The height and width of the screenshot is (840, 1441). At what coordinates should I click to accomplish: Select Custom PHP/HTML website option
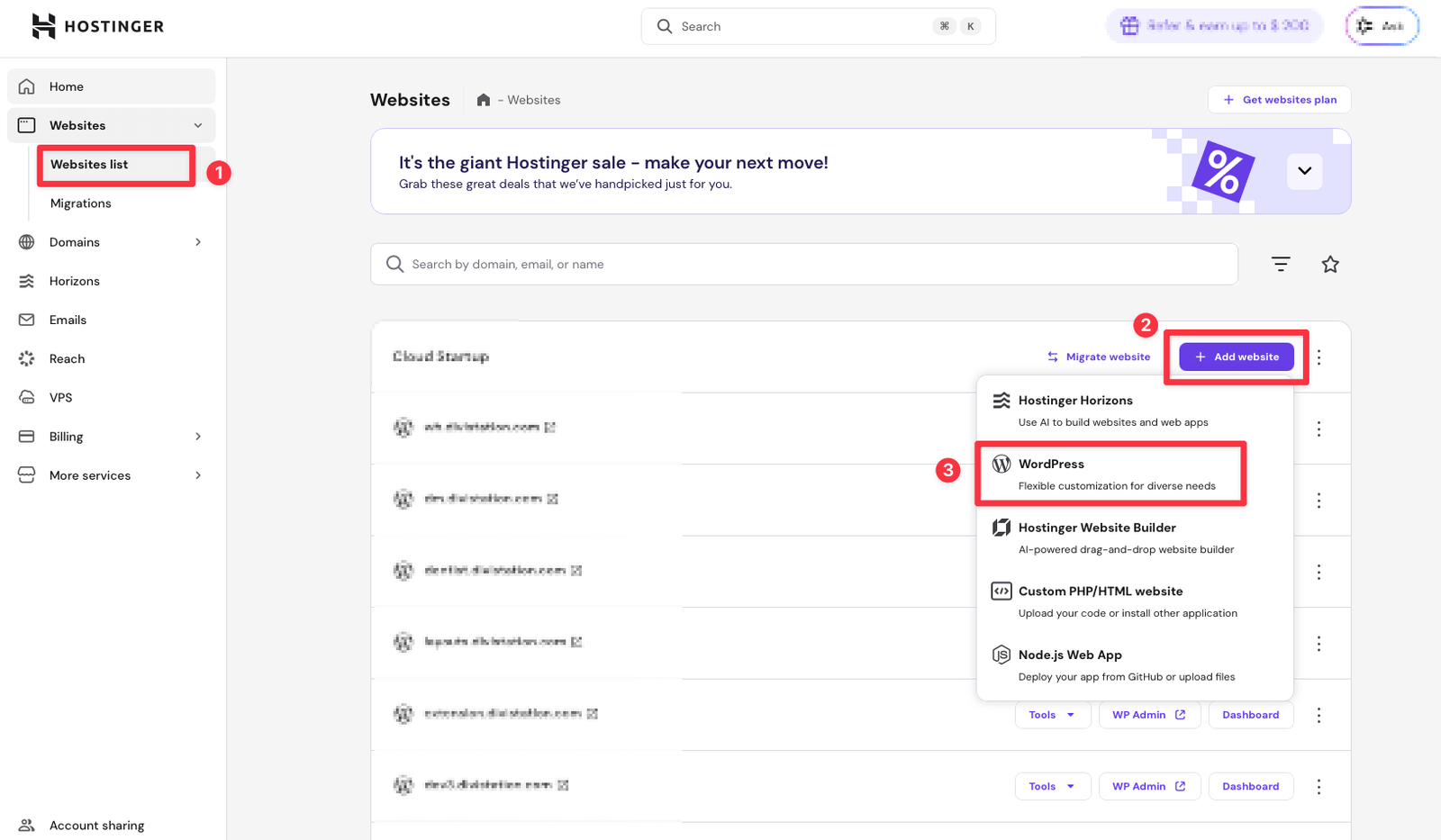pos(1126,601)
